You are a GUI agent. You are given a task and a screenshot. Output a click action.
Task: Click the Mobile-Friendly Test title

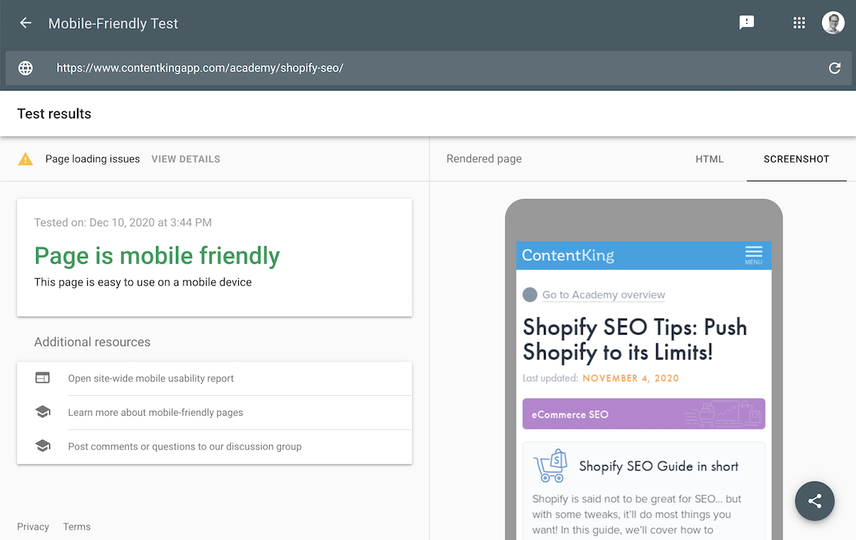click(113, 23)
